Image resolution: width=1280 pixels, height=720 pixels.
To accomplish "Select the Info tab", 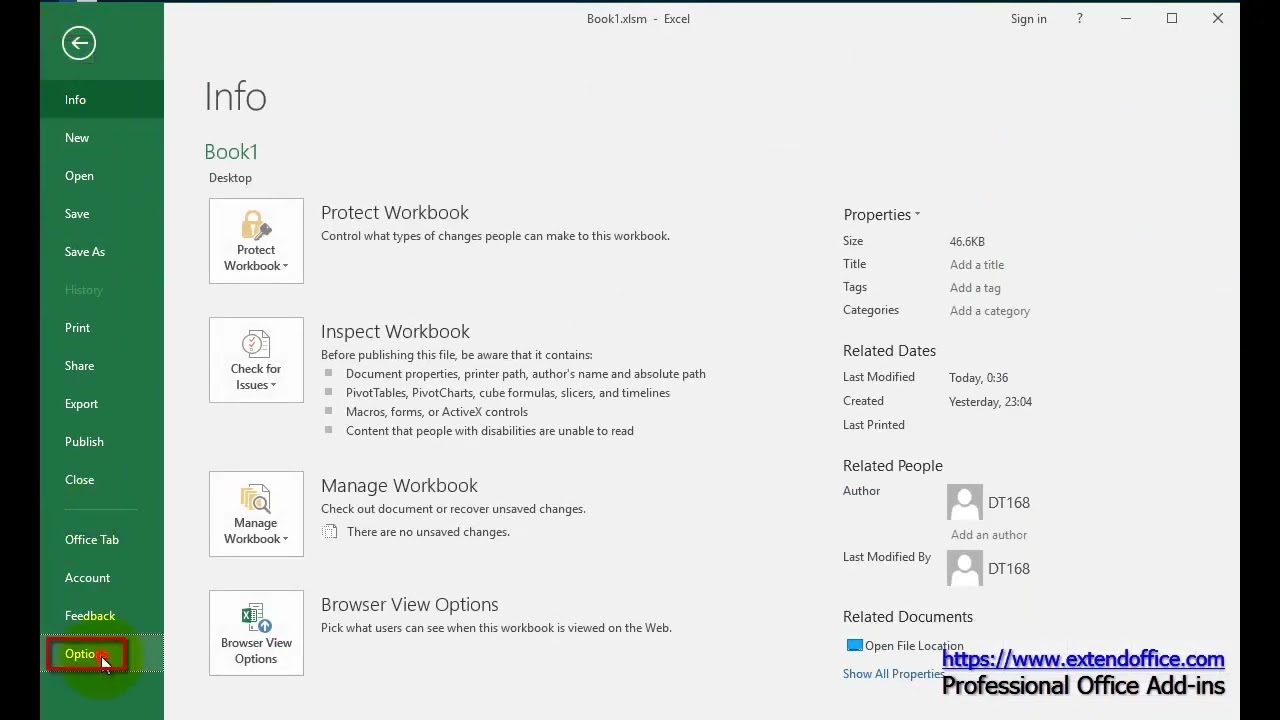I will click(x=102, y=100).
